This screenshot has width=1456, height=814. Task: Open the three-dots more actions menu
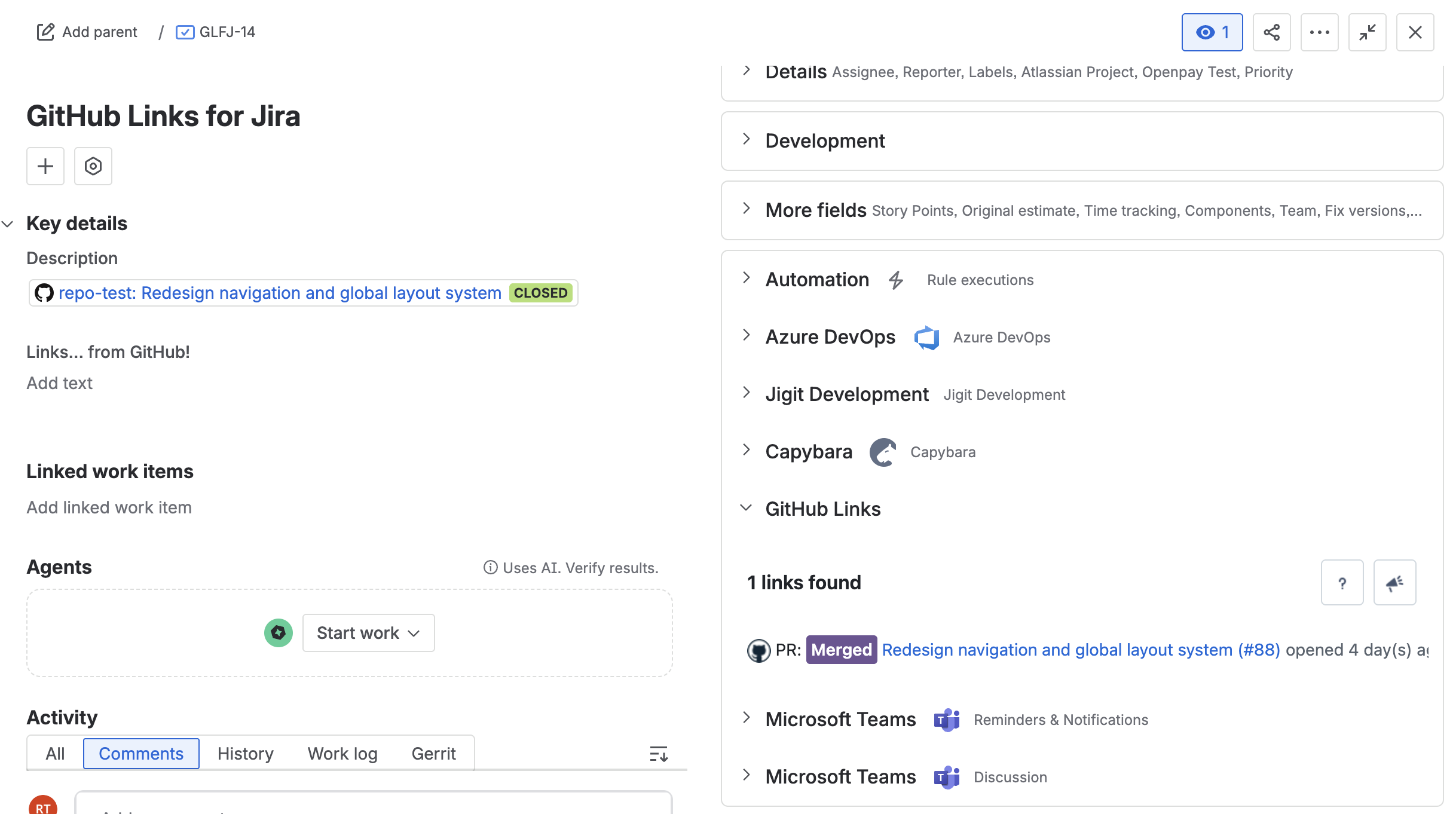[x=1319, y=32]
